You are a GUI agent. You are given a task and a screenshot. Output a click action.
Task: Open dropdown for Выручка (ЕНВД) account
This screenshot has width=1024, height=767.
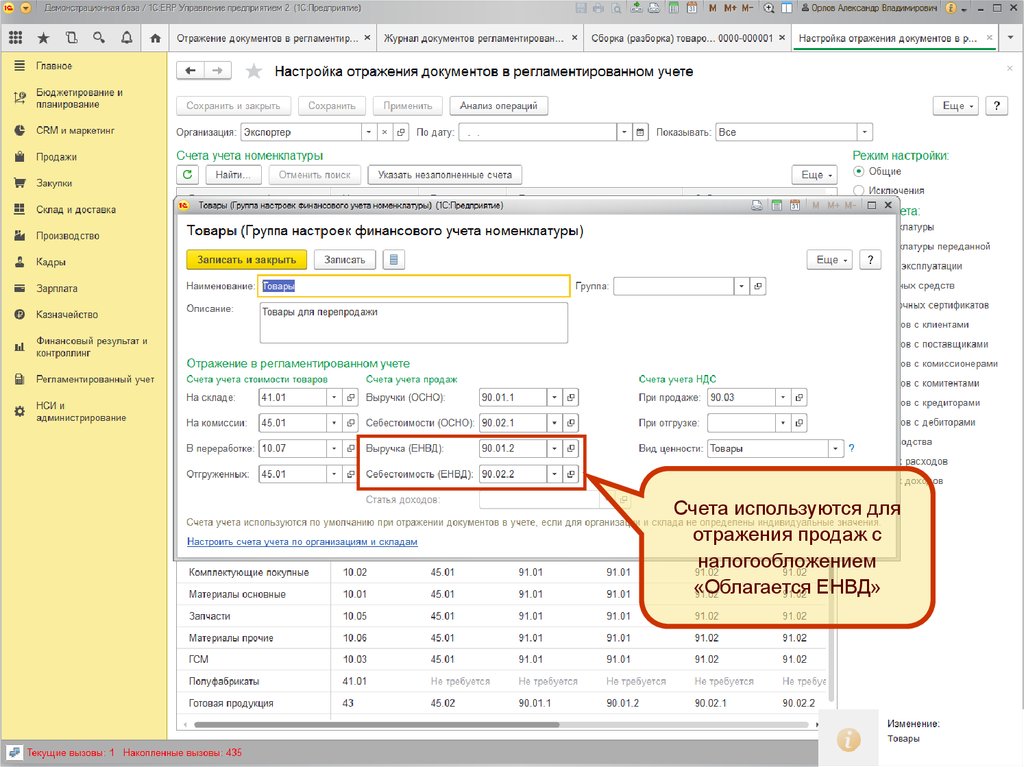click(x=553, y=449)
